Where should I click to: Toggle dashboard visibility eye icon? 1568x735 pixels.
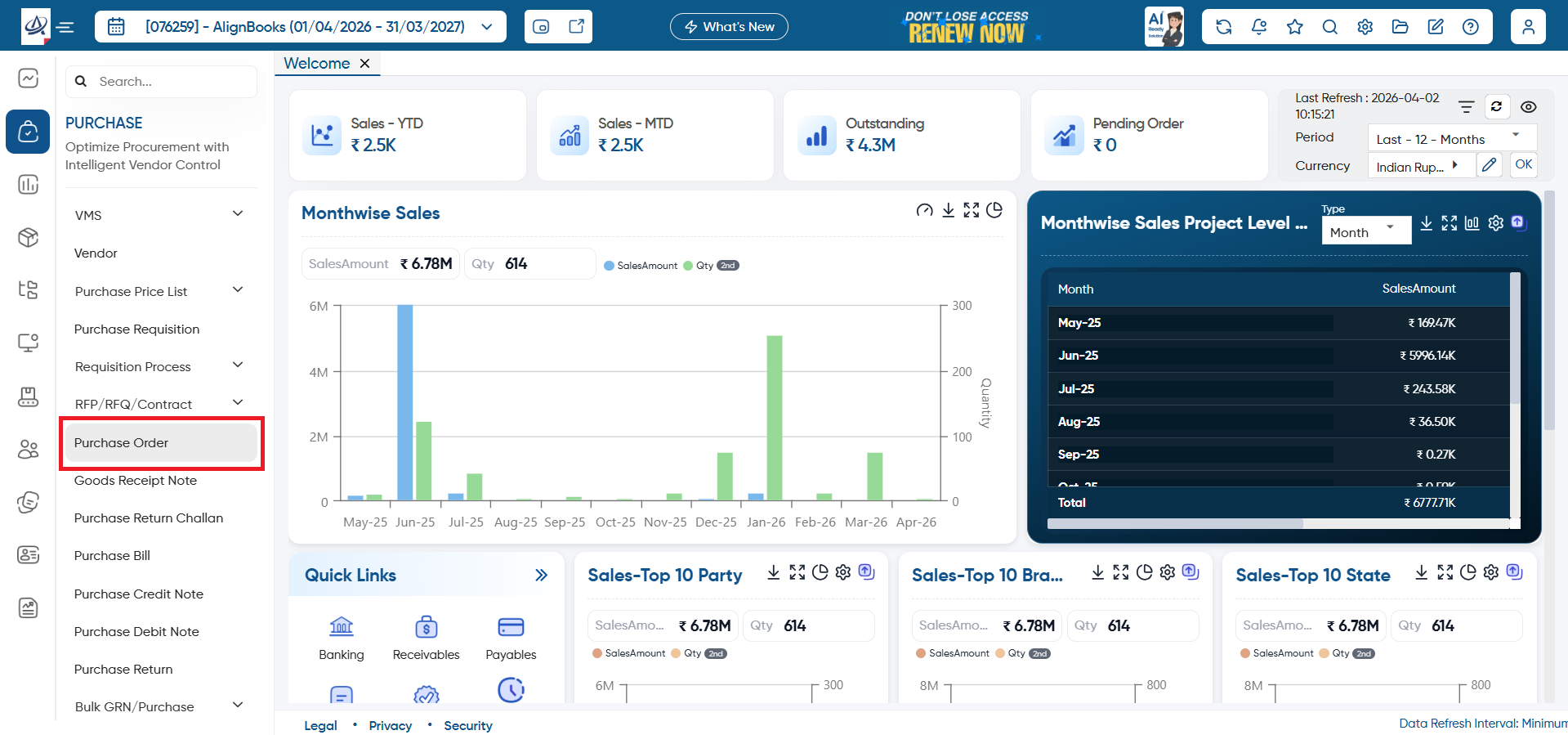click(x=1529, y=107)
